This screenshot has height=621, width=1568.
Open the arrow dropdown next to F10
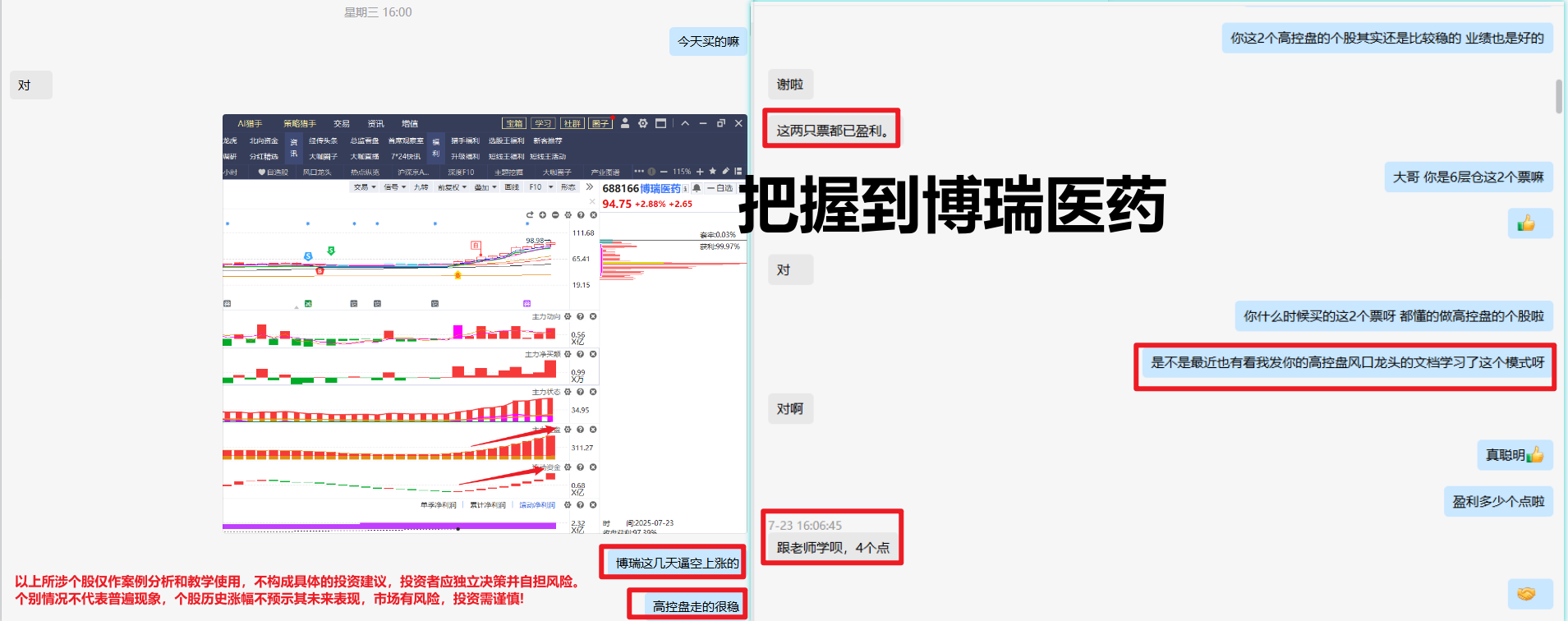coord(551,187)
